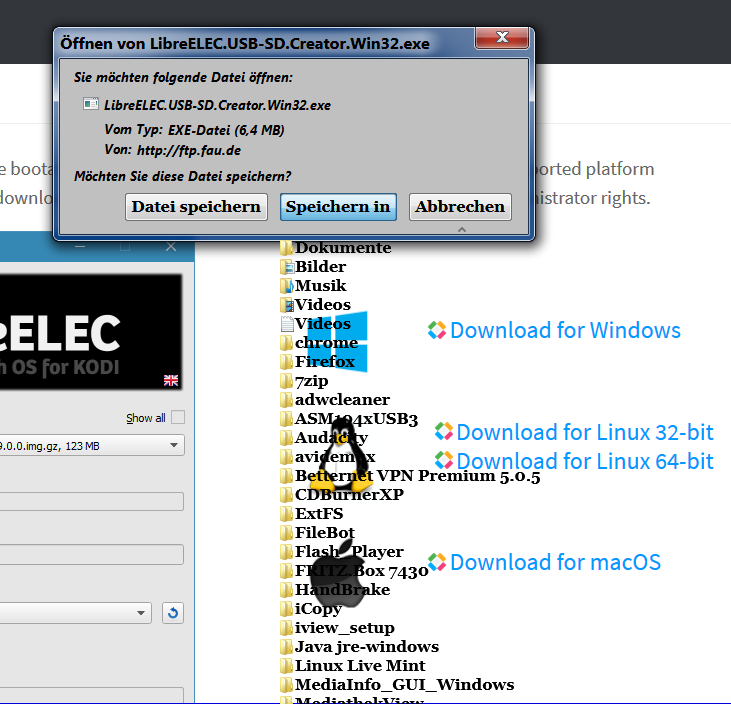Image resolution: width=731 pixels, height=704 pixels.
Task: Click the exe file icon in the dialog
Action: [x=91, y=104]
